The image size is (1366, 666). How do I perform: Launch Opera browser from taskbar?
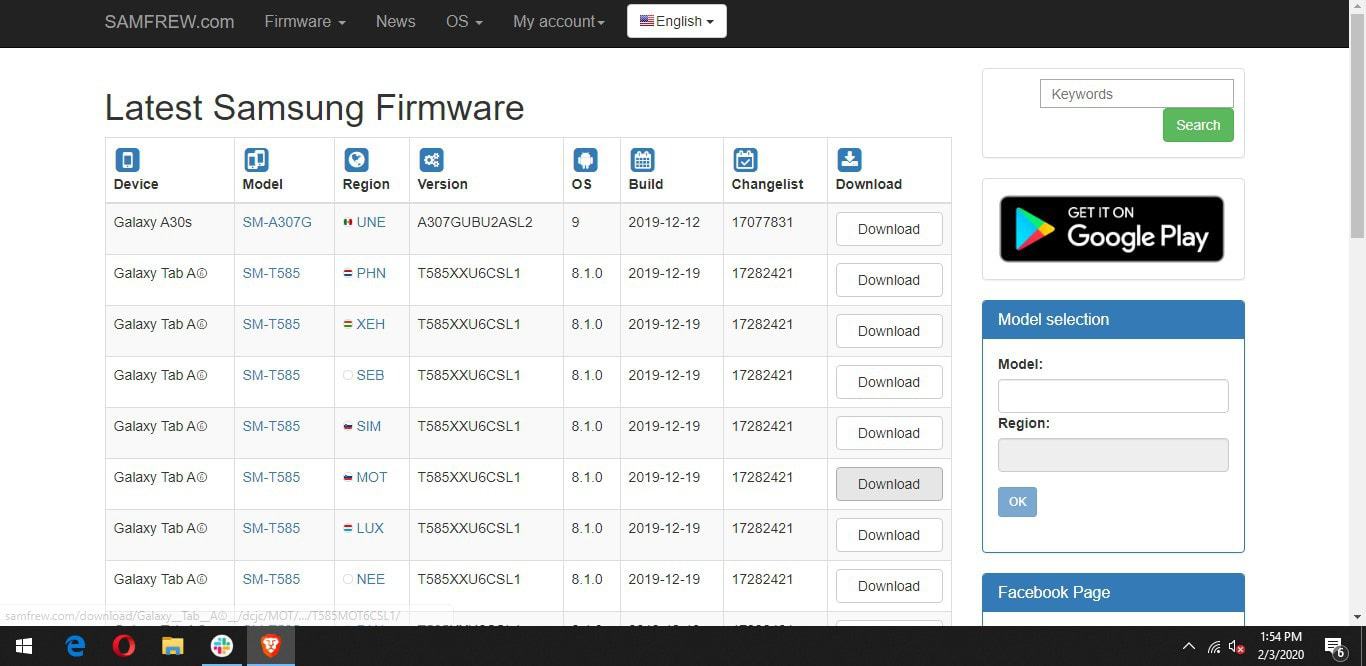(x=124, y=646)
